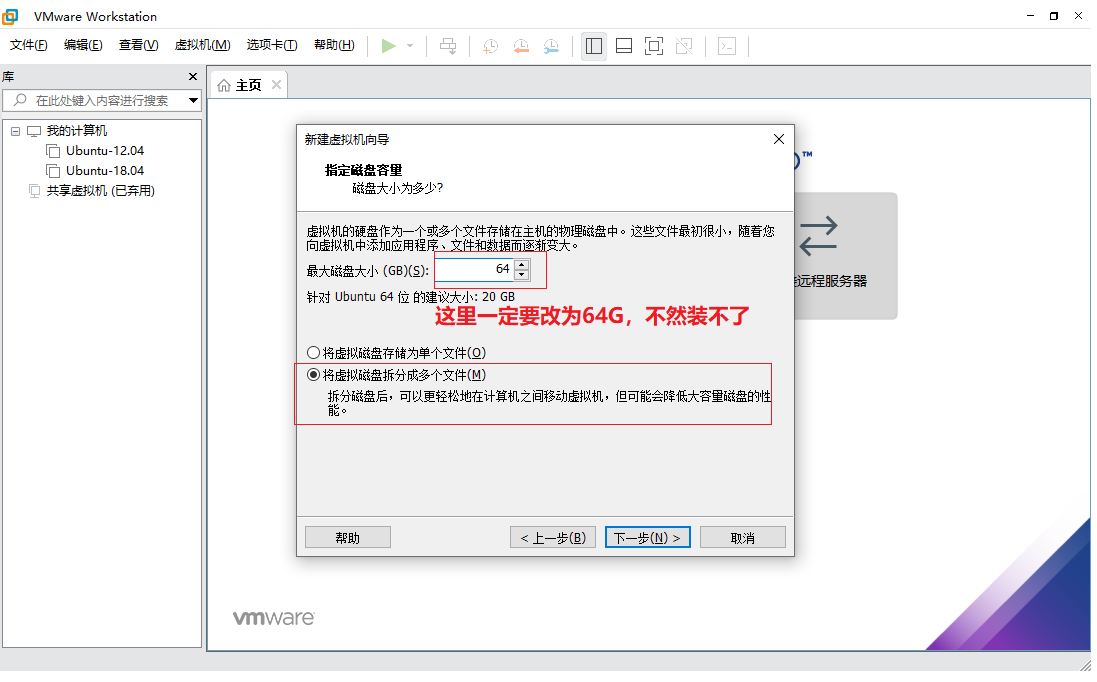
Task: Click the library search input field
Action: [102, 101]
